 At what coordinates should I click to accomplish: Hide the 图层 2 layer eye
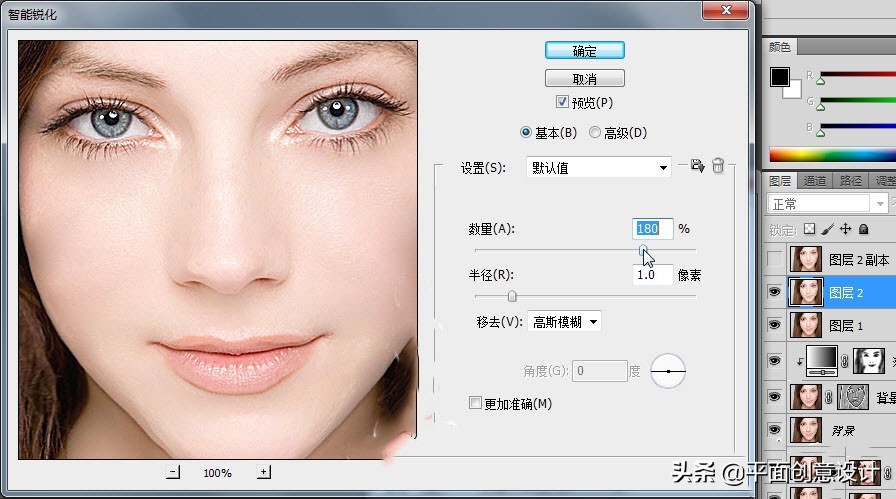[774, 292]
